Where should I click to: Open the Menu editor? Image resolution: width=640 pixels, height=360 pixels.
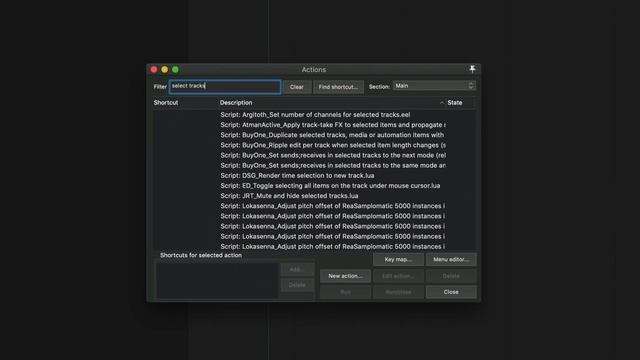pyautogui.click(x=451, y=260)
